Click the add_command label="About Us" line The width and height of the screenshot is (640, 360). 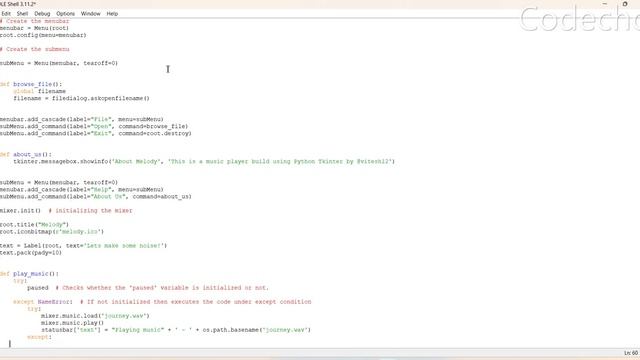[96, 197]
